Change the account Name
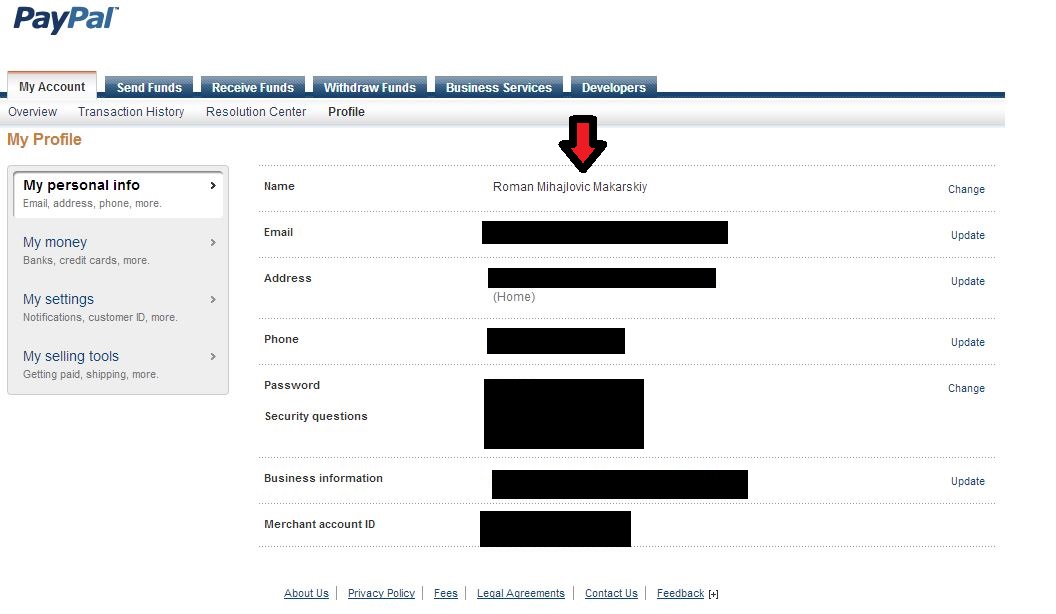The width and height of the screenshot is (1056, 614). (x=966, y=189)
